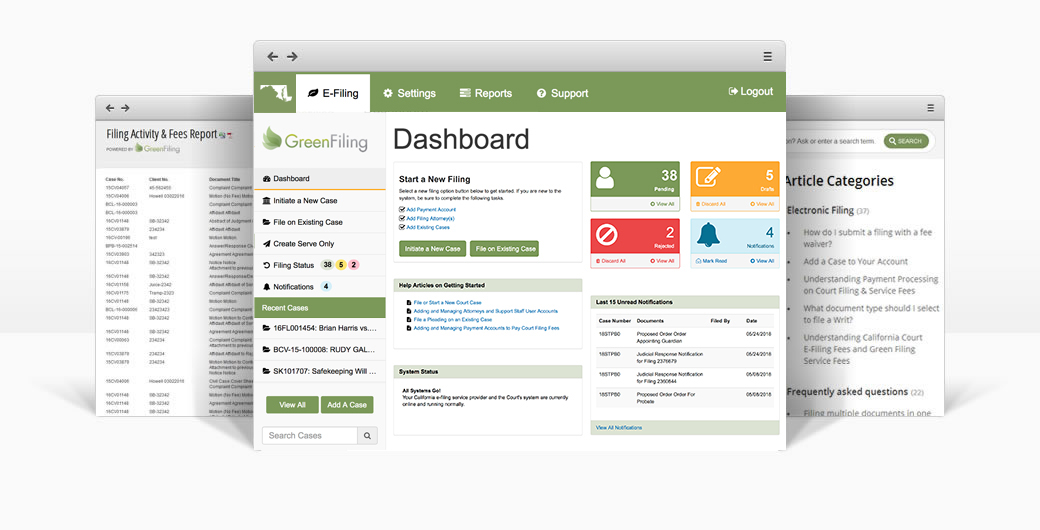Click the browser back arrow
Viewport: 1040px width, 530px height.
pyautogui.click(x=273, y=57)
